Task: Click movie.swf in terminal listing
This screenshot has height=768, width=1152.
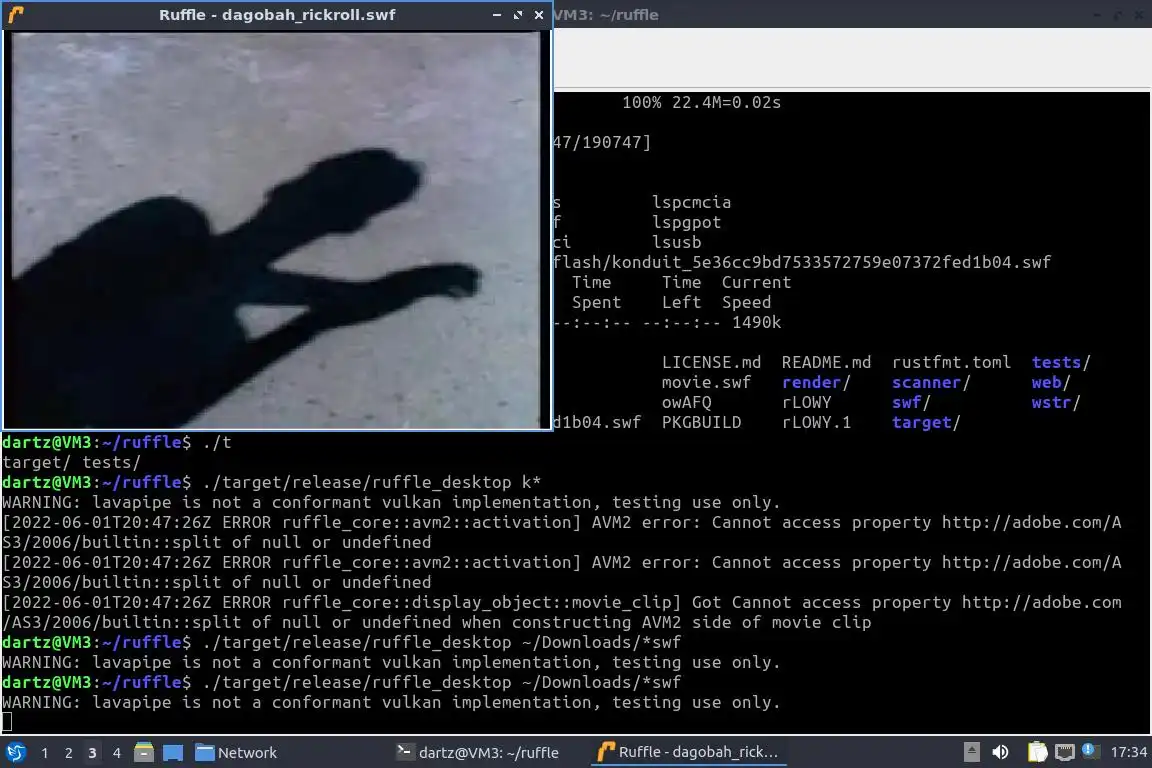Action: (706, 382)
